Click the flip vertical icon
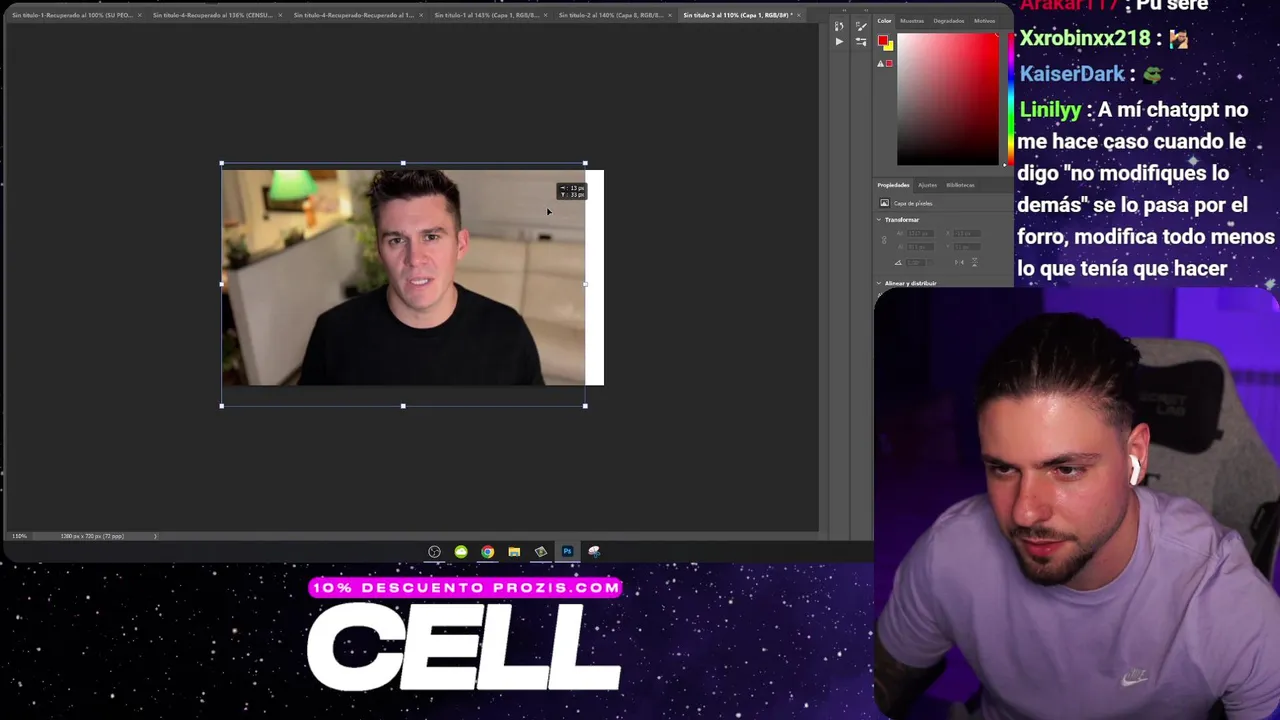Image resolution: width=1280 pixels, height=720 pixels. click(x=973, y=262)
